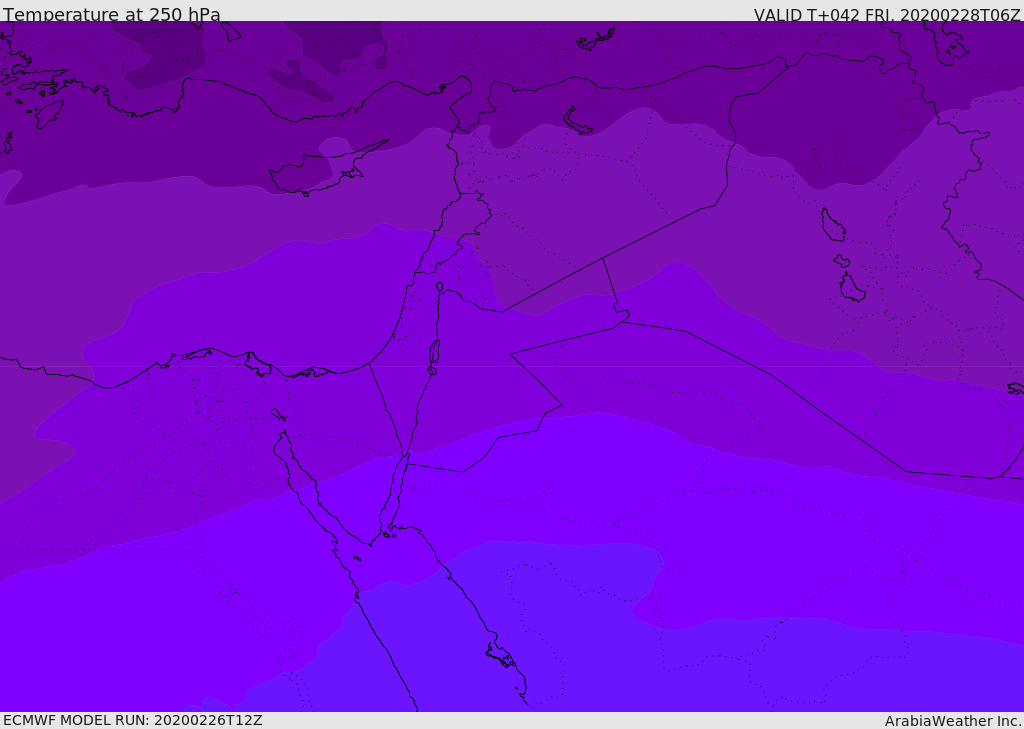Click the Dead Sea outline on the map
Image resolution: width=1024 pixels, height=729 pixels.
[x=434, y=357]
